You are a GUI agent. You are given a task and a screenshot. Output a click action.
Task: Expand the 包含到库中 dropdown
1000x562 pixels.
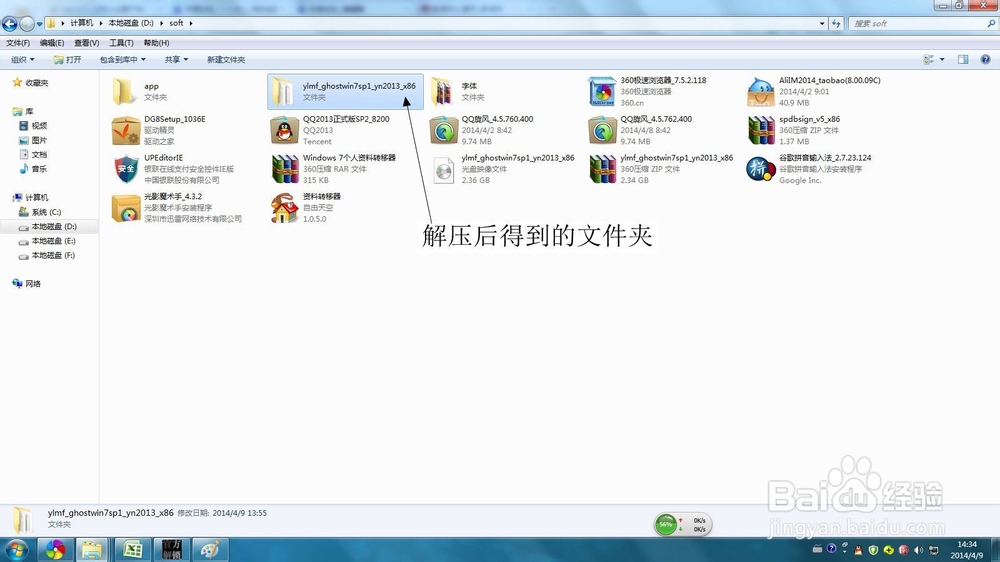(122, 59)
